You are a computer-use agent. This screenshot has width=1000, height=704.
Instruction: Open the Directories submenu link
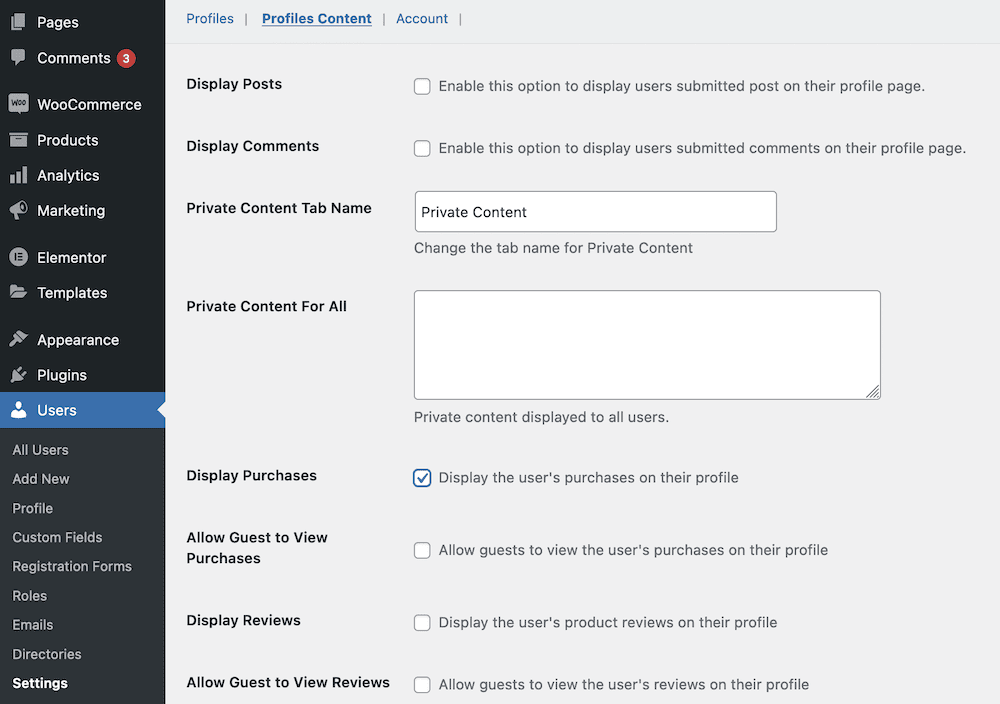pyautogui.click(x=47, y=654)
